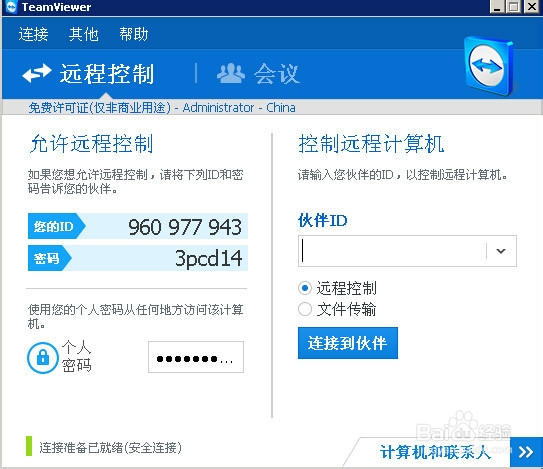Minimize the TeamViewer window
This screenshot has width=543, height=469.
pyautogui.click(x=497, y=6)
